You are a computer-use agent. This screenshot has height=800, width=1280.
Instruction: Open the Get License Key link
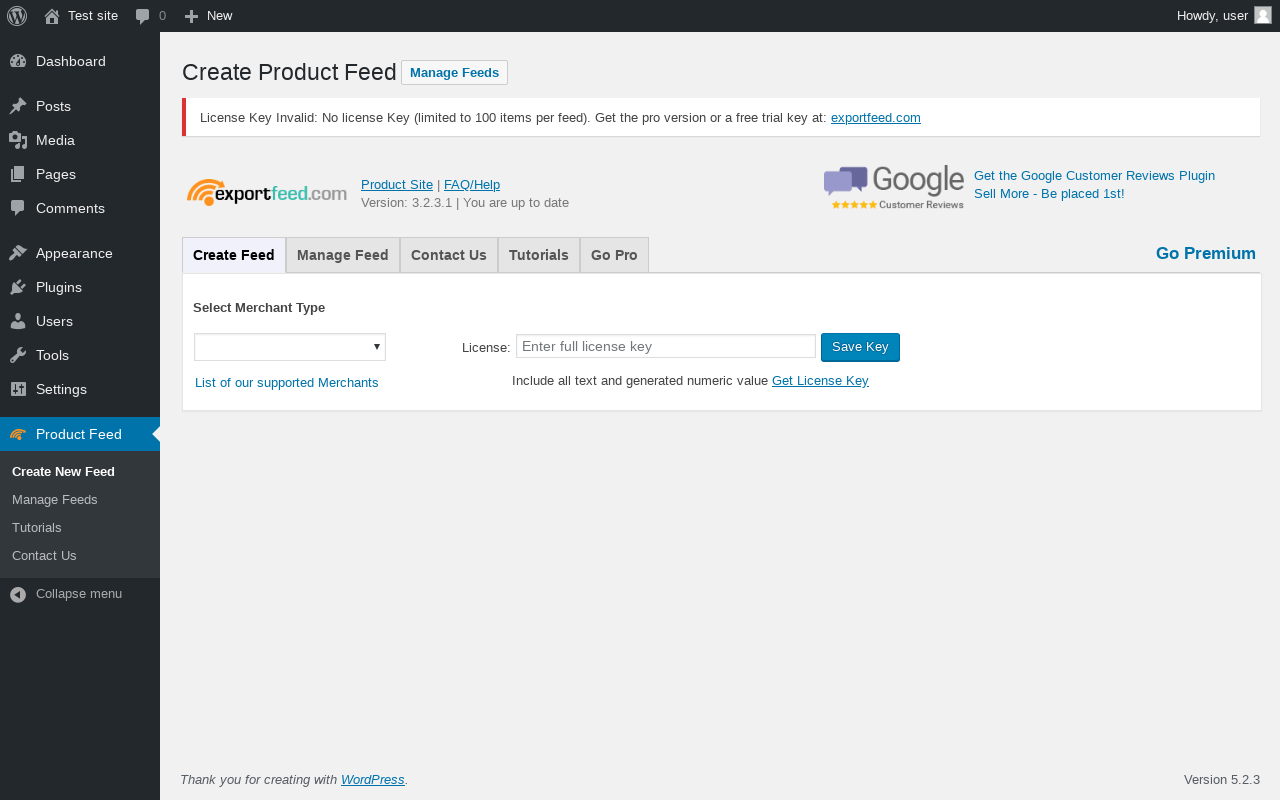[820, 381]
